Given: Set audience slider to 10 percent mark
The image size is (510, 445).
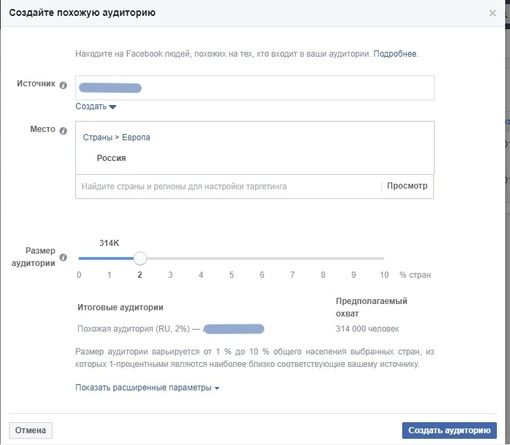Looking at the screenshot, I should click(384, 258).
